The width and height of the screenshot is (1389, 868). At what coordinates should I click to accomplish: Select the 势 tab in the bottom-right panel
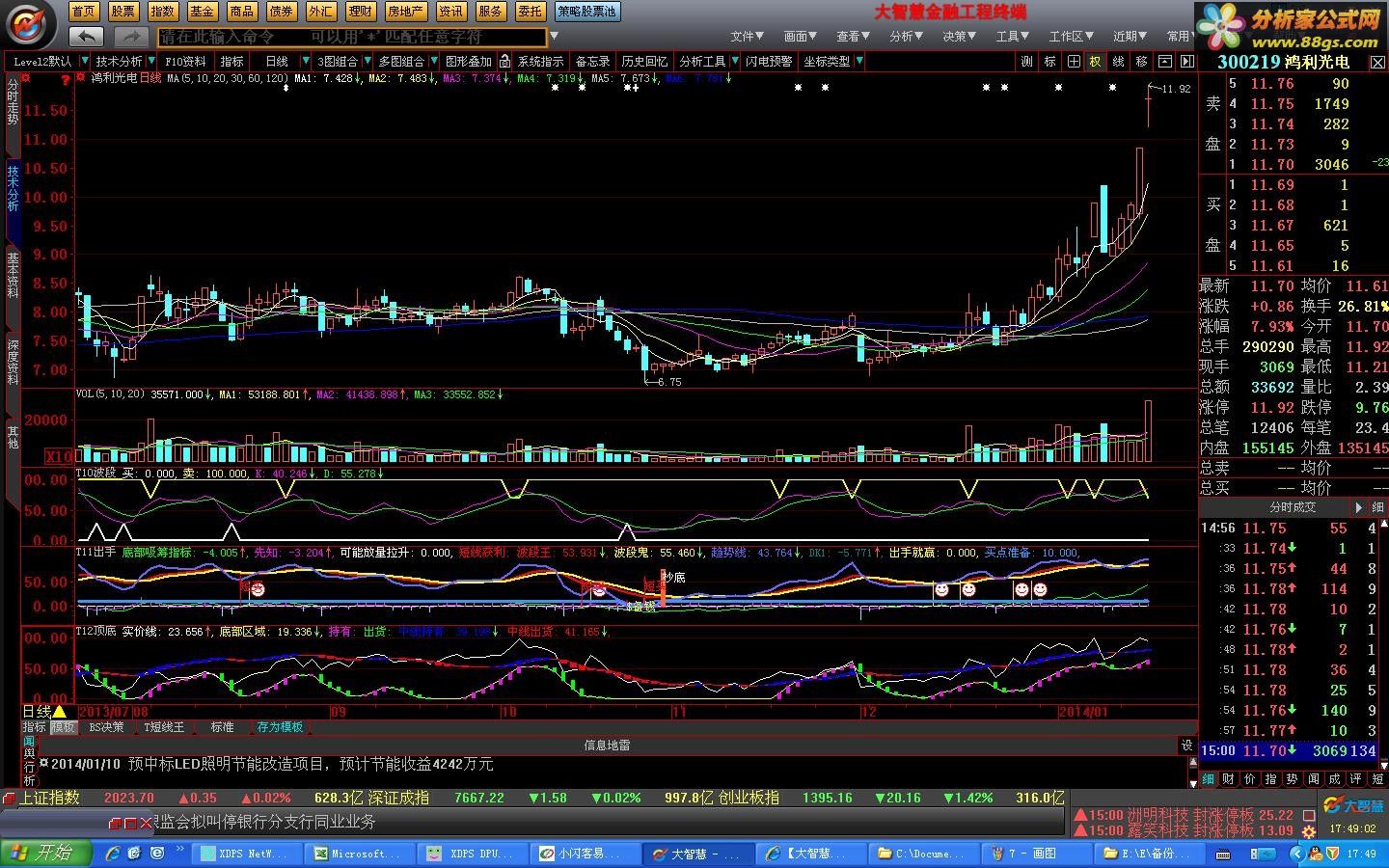[1292, 778]
